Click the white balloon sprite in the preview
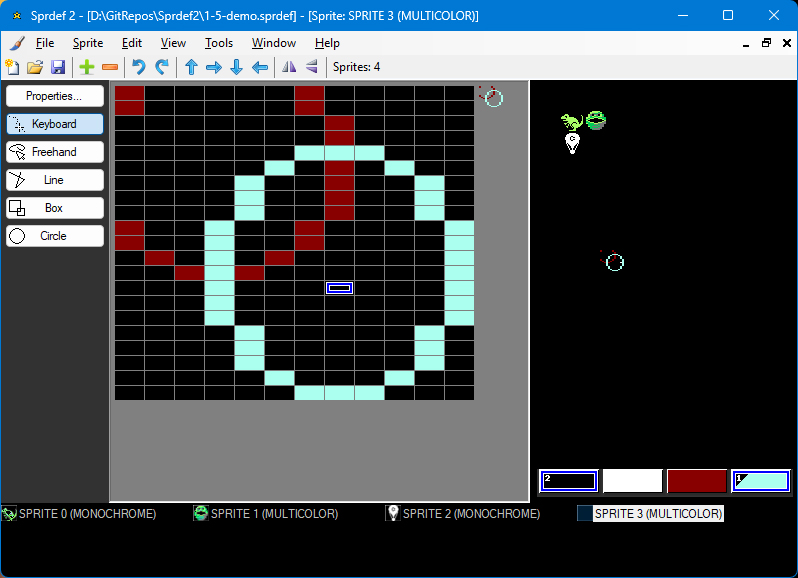The height and width of the screenshot is (578, 798). coord(573,143)
